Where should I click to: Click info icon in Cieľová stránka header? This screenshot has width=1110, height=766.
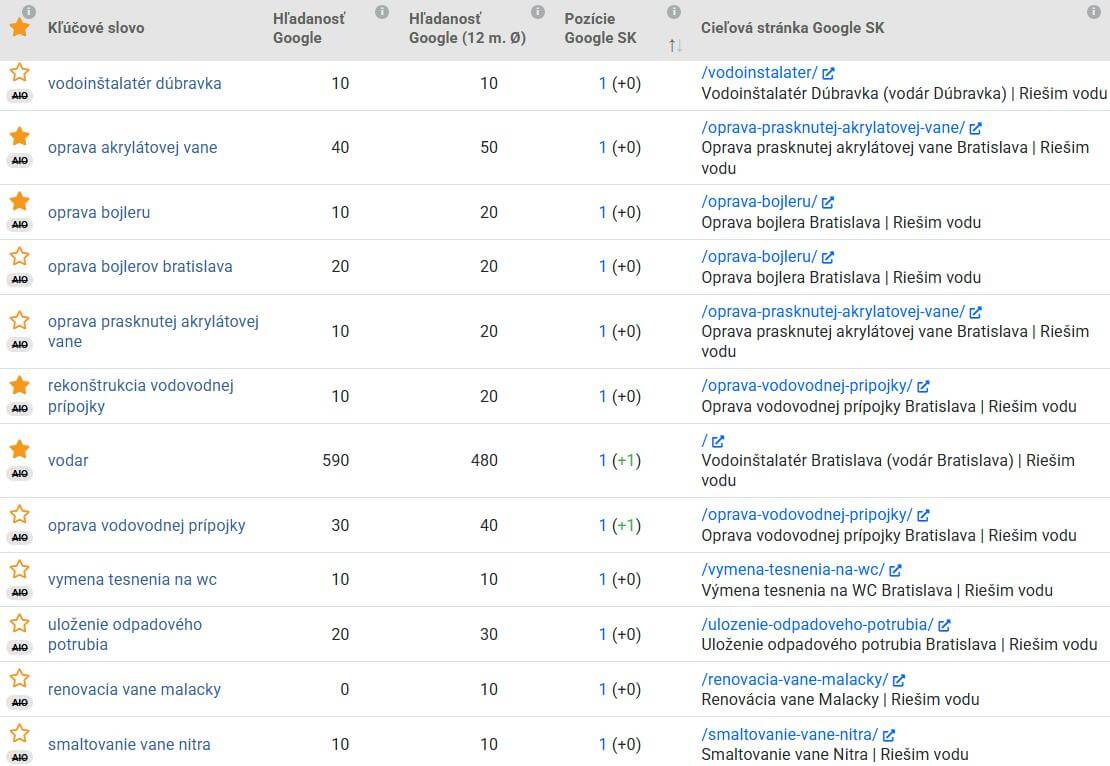click(1094, 12)
